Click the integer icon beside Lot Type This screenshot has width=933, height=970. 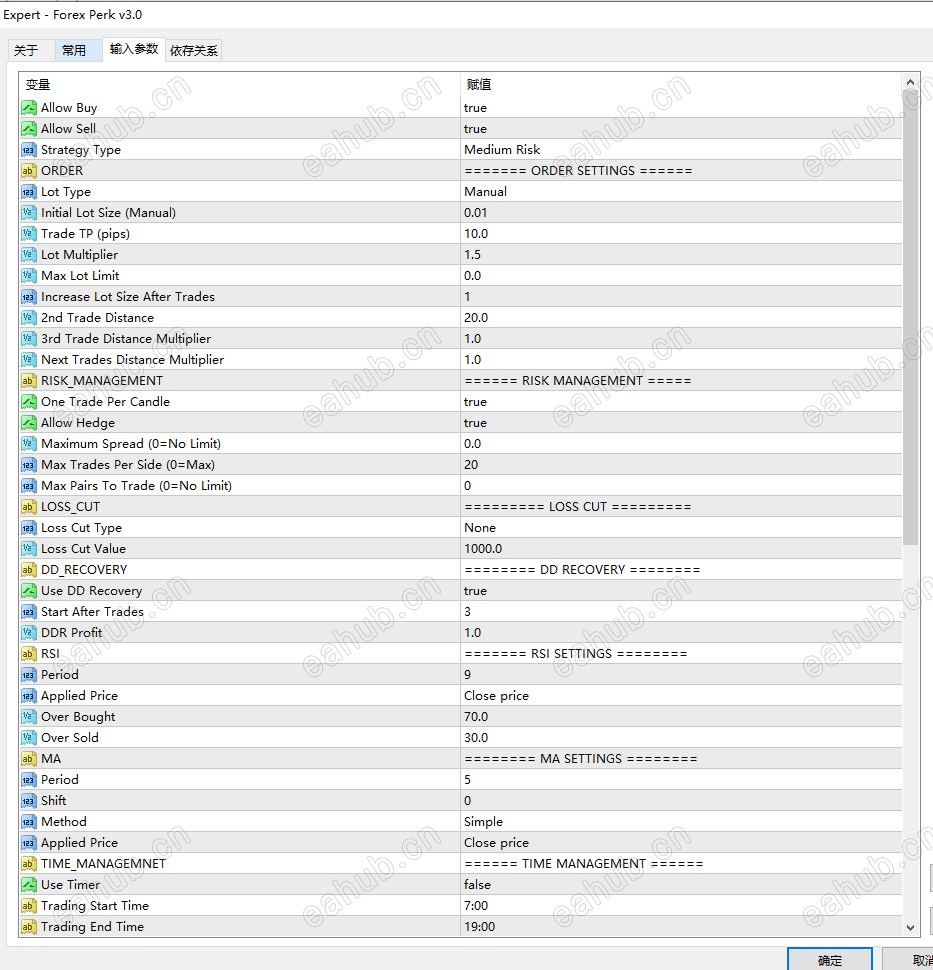pyautogui.click(x=28, y=192)
